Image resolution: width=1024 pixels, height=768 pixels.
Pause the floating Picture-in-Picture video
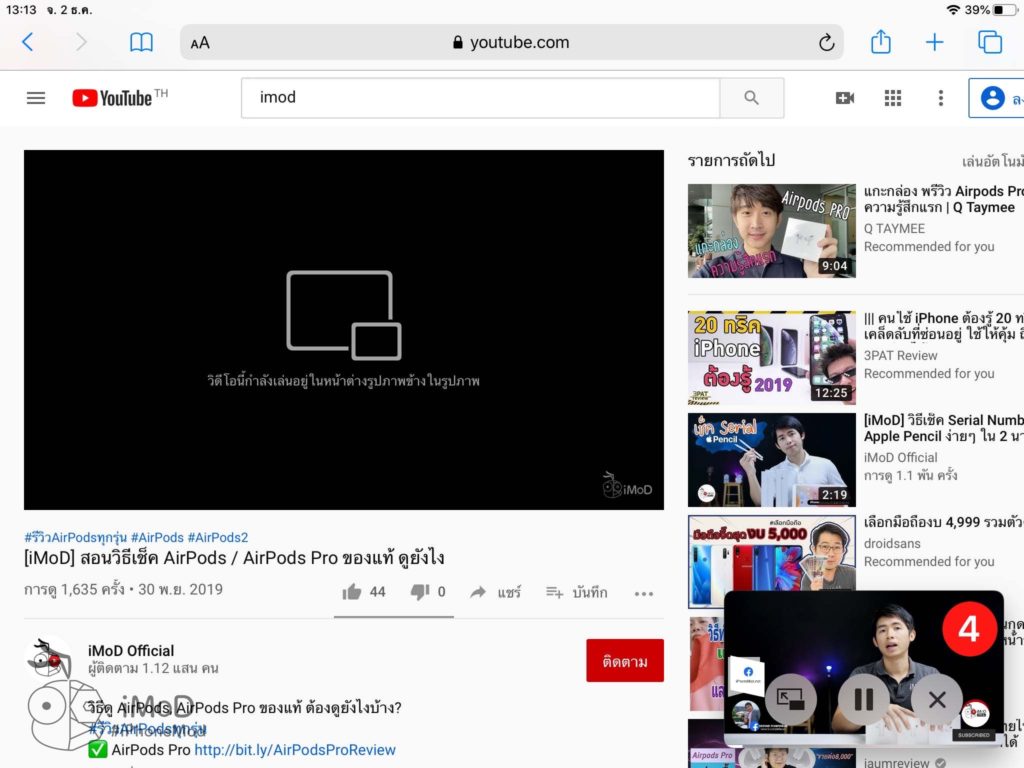[x=863, y=700]
